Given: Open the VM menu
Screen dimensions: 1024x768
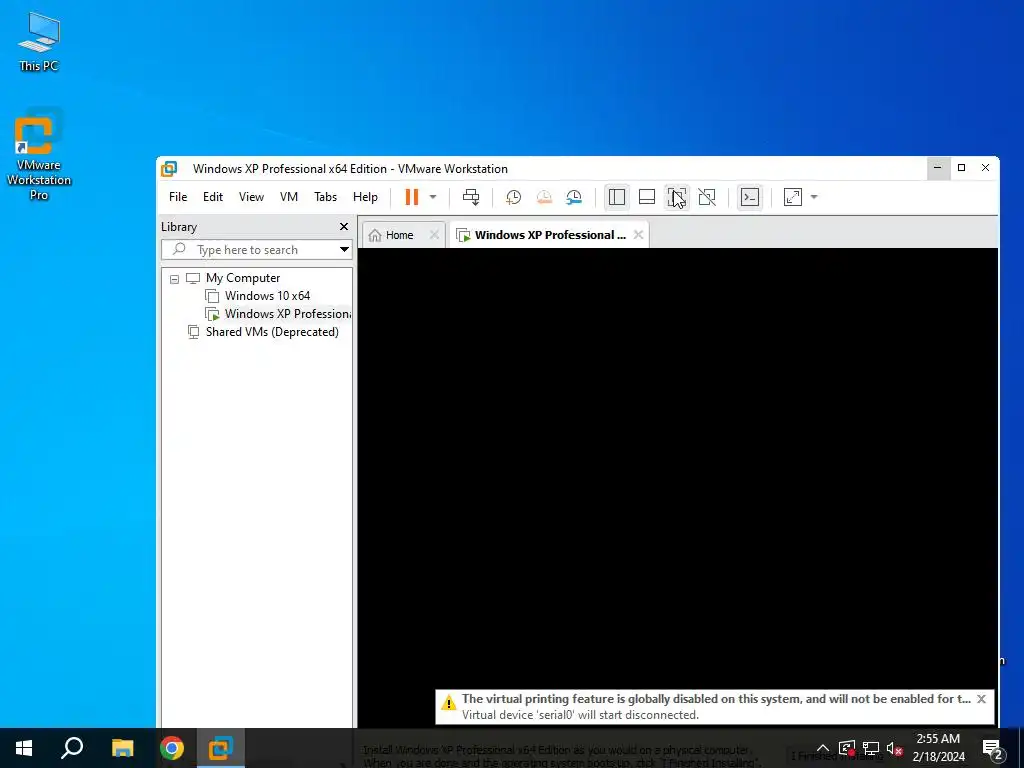Looking at the screenshot, I should point(289,197).
